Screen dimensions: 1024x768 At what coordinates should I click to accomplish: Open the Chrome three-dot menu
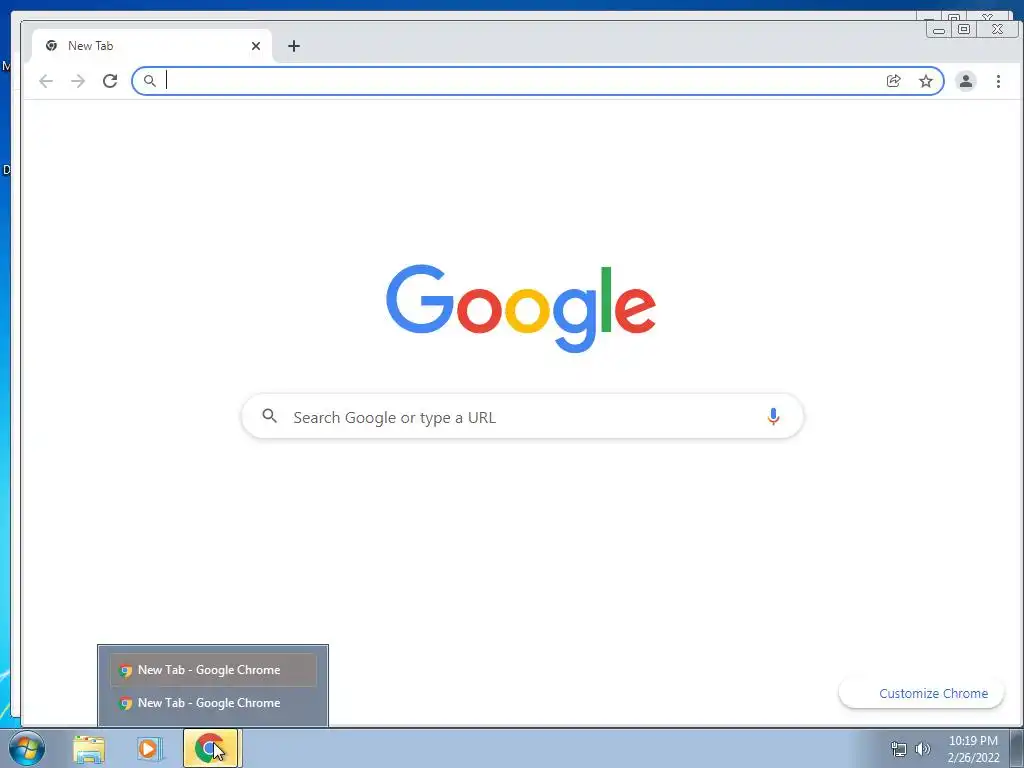(998, 81)
